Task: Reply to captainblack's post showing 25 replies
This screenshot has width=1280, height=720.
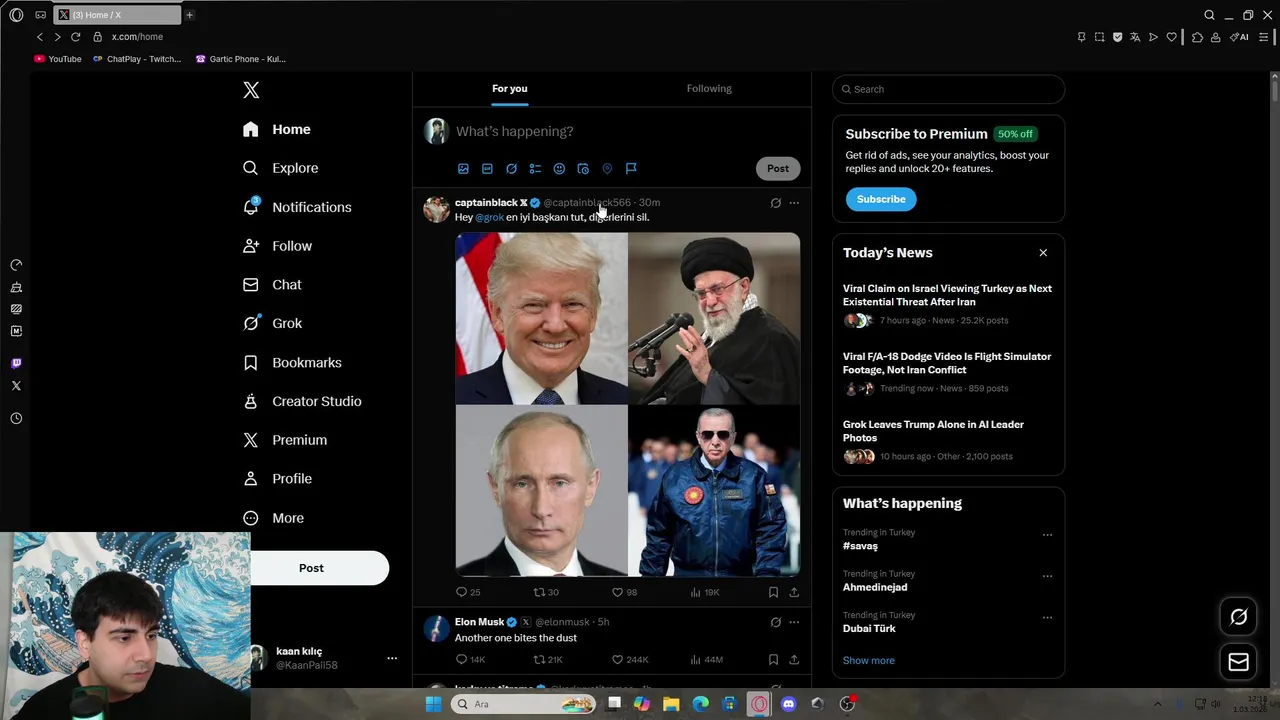Action: click(x=467, y=592)
